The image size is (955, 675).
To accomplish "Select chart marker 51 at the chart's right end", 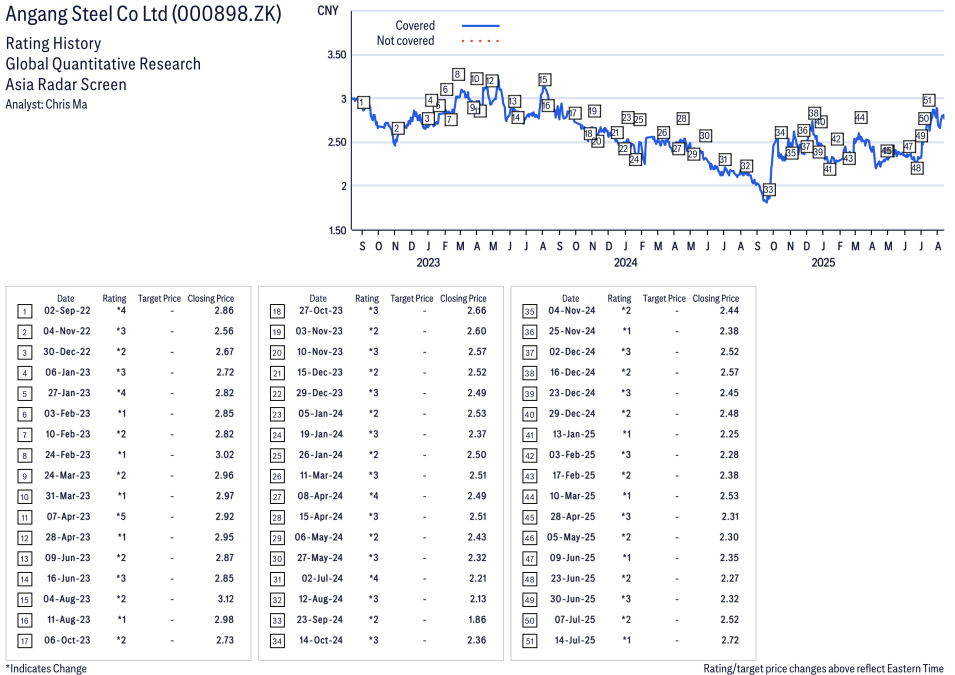I will click(x=928, y=101).
